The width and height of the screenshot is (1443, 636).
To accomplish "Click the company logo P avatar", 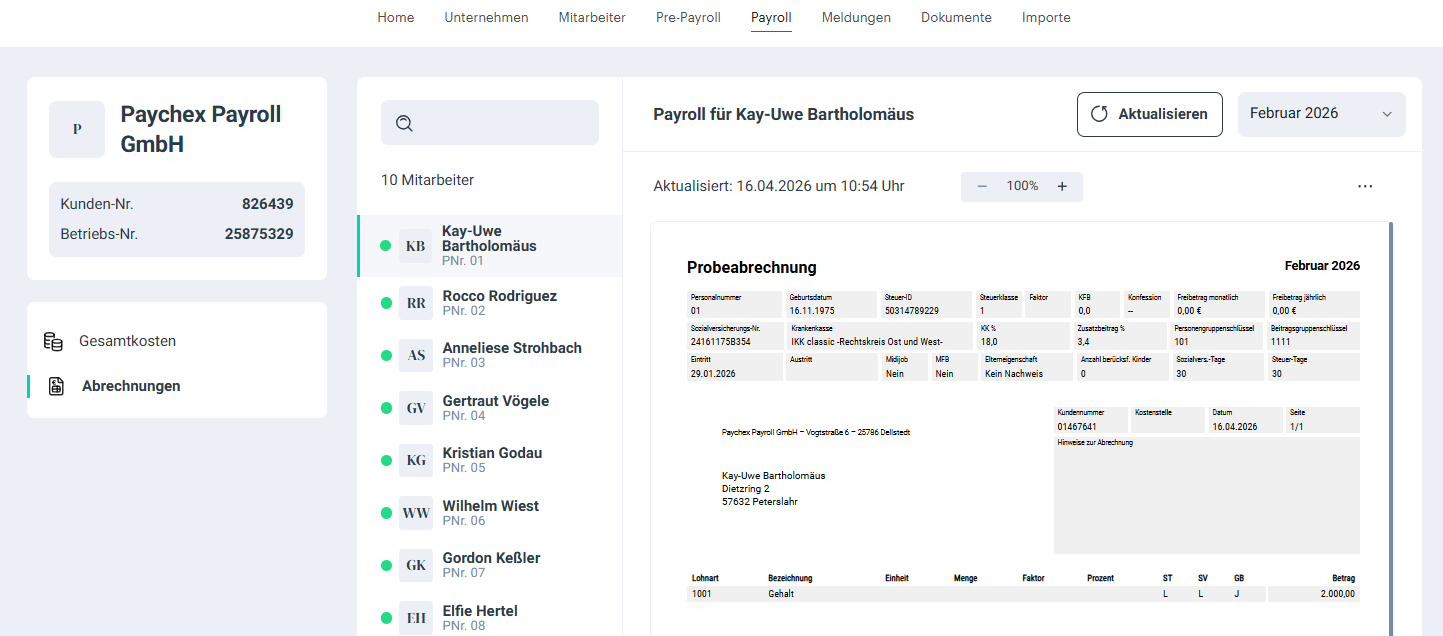I will pyautogui.click(x=77, y=130).
